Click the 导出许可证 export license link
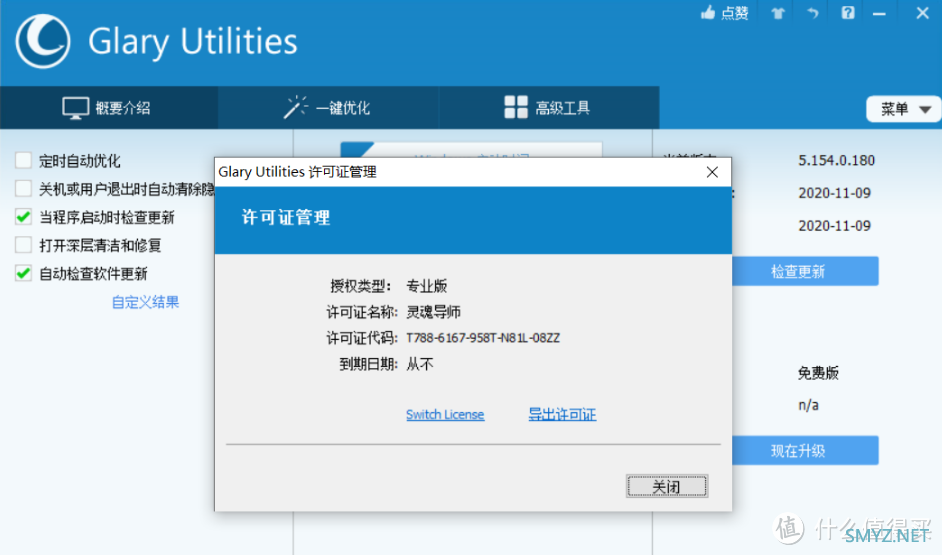This screenshot has height=555, width=942. click(x=562, y=414)
